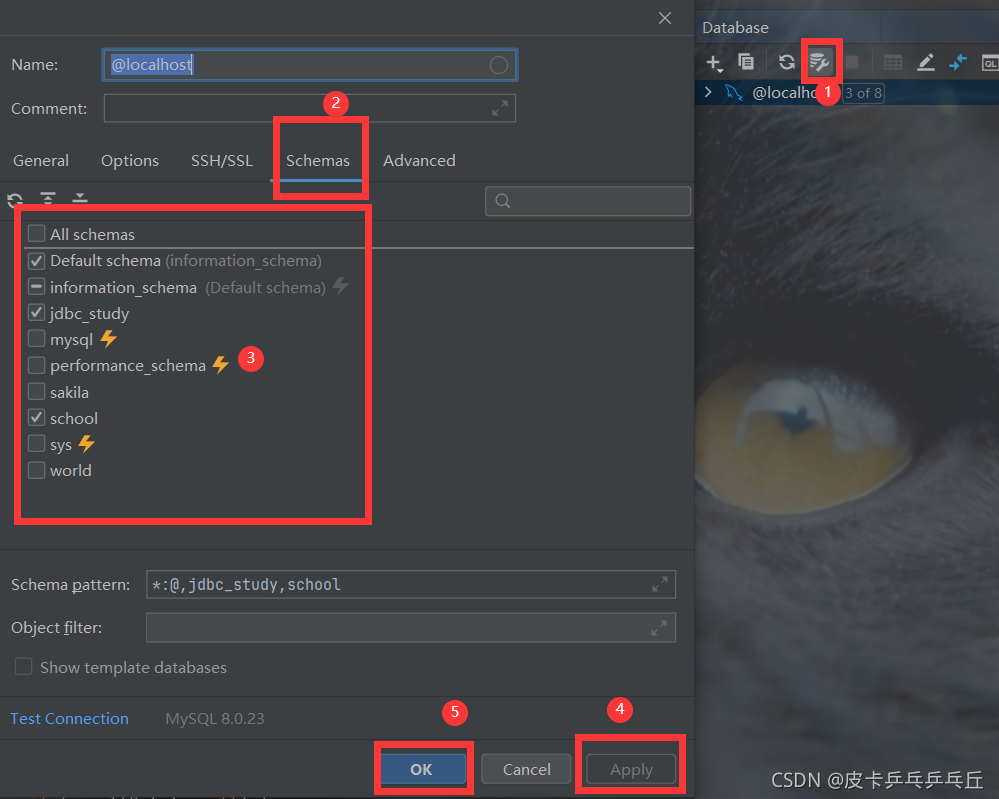This screenshot has width=999, height=799.
Task: Uncheck the Default schema checkbox
Action: pyautogui.click(x=36, y=261)
